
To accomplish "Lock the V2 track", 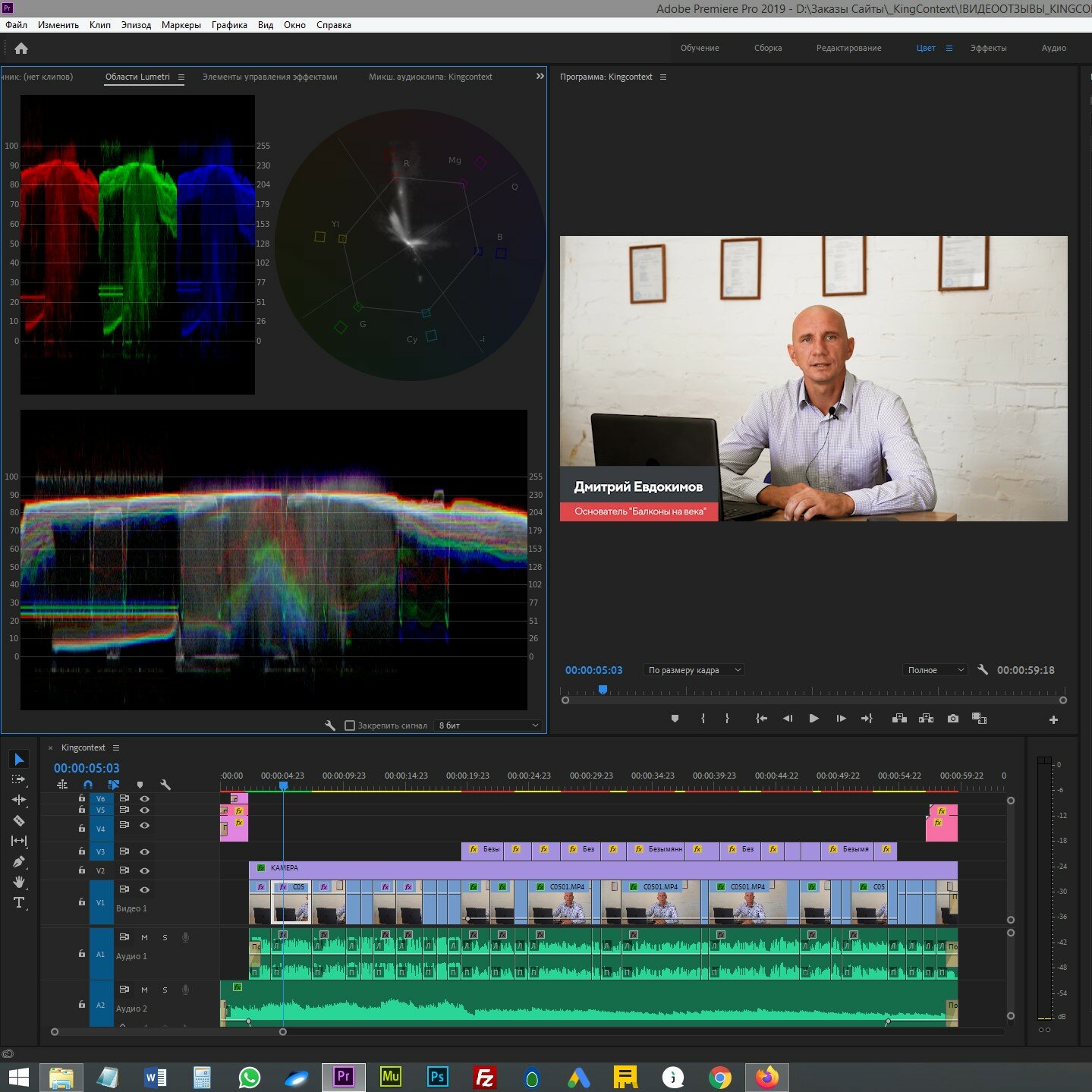I will point(82,870).
